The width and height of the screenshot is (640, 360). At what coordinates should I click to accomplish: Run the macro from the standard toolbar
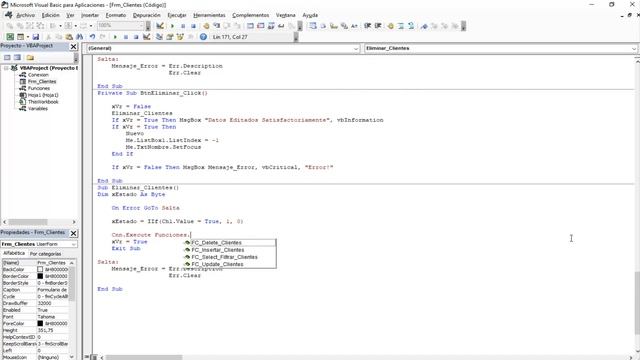115,37
